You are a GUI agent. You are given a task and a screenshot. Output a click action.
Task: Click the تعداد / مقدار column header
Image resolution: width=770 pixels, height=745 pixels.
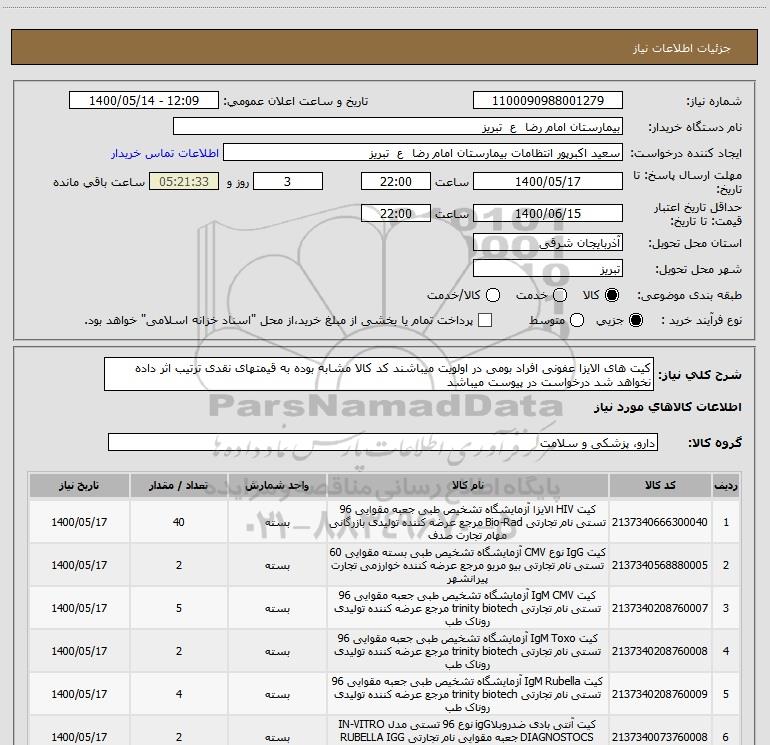click(x=178, y=485)
